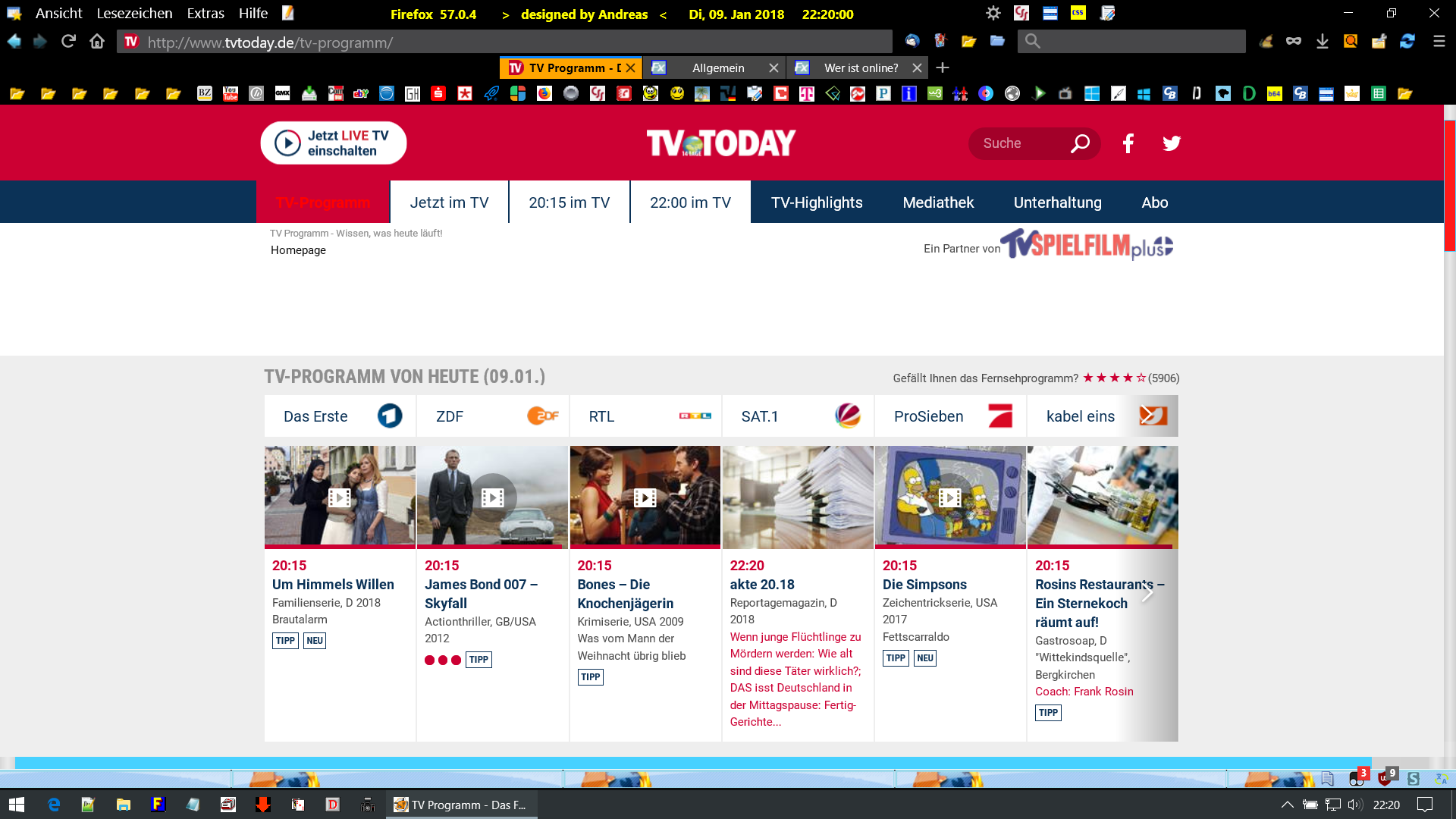Viewport: 1456px width, 819px height.
Task: Open YouTube bookmark in bookmarks bar
Action: (231, 93)
